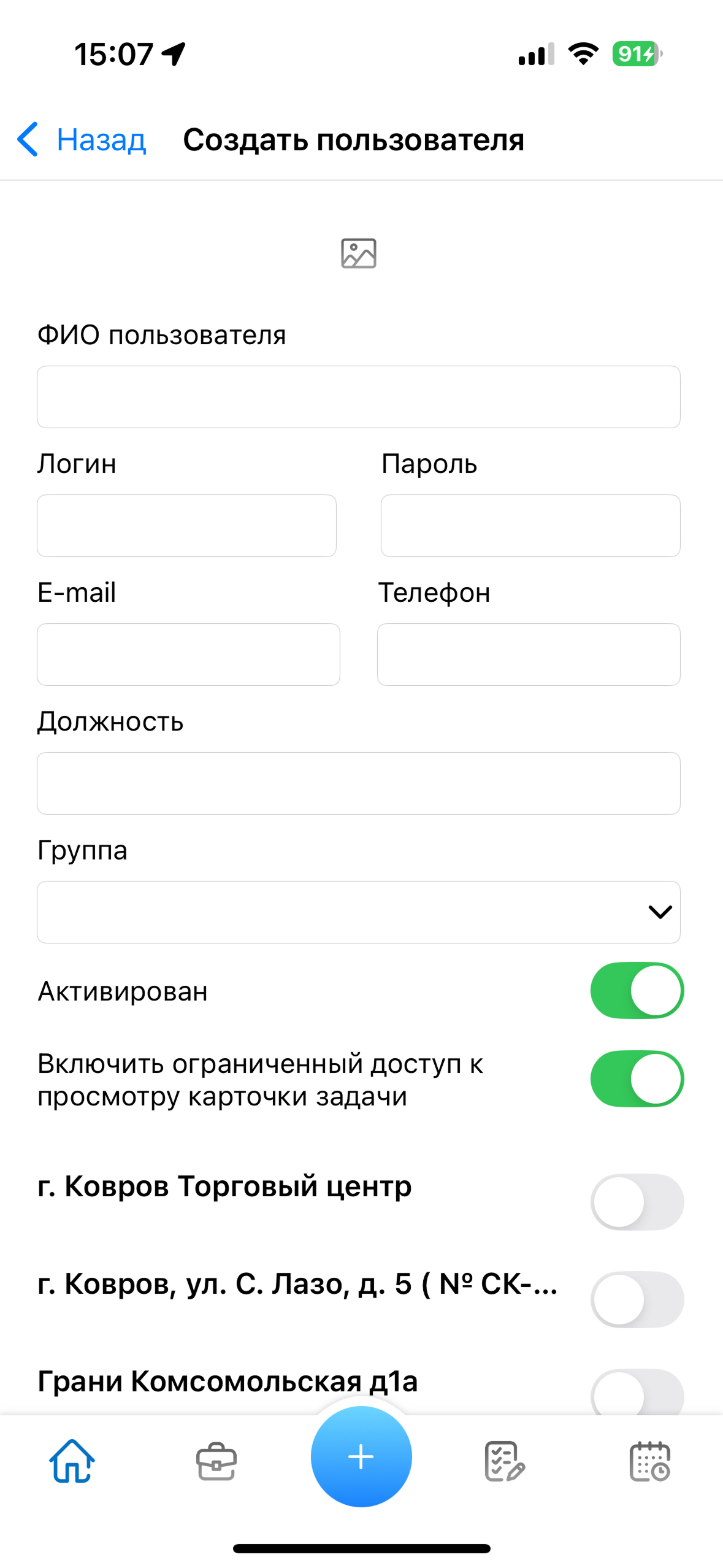Enable the ул. С. Лазо, д. 5 toggle
The width and height of the screenshot is (723, 1568).
637,1299
